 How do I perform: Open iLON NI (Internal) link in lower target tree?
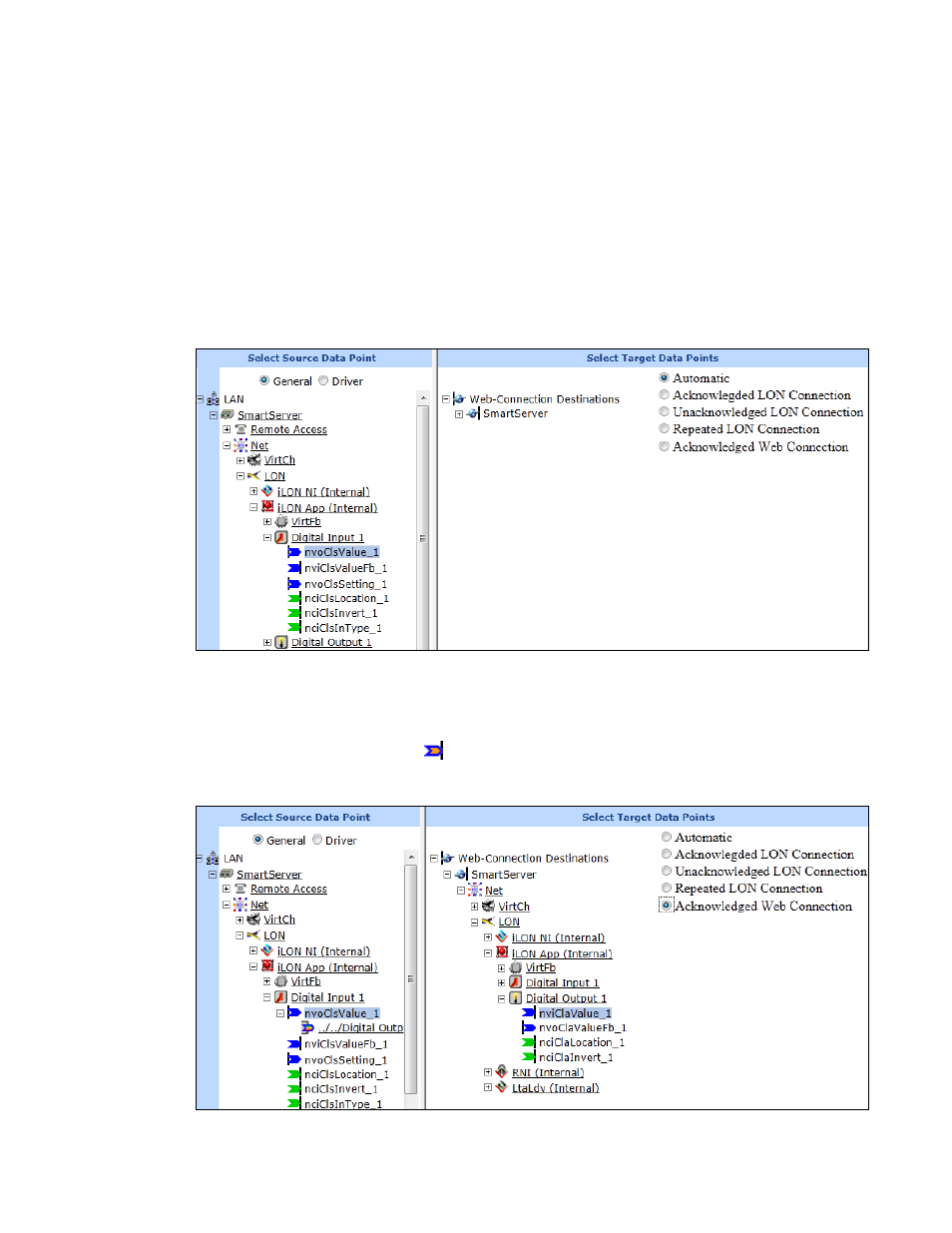[558, 937]
